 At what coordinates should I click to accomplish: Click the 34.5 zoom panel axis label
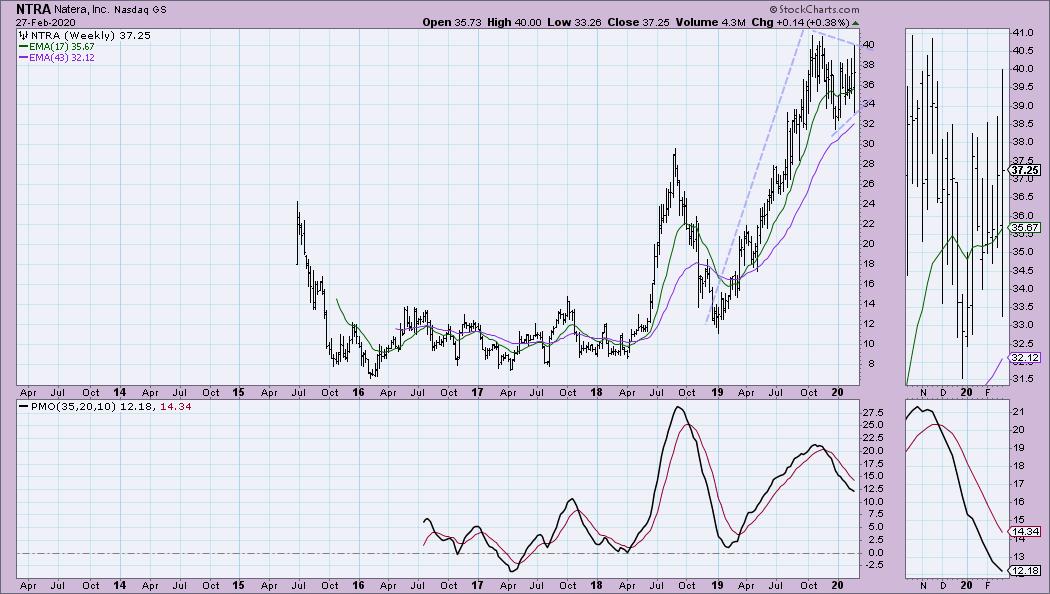(x=1023, y=271)
